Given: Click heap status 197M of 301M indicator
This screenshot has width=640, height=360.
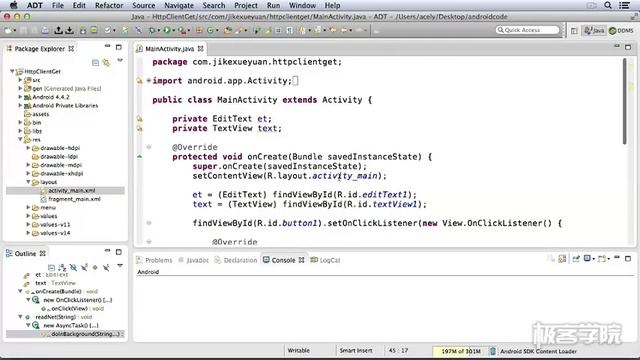Looking at the screenshot, I should [460, 351].
